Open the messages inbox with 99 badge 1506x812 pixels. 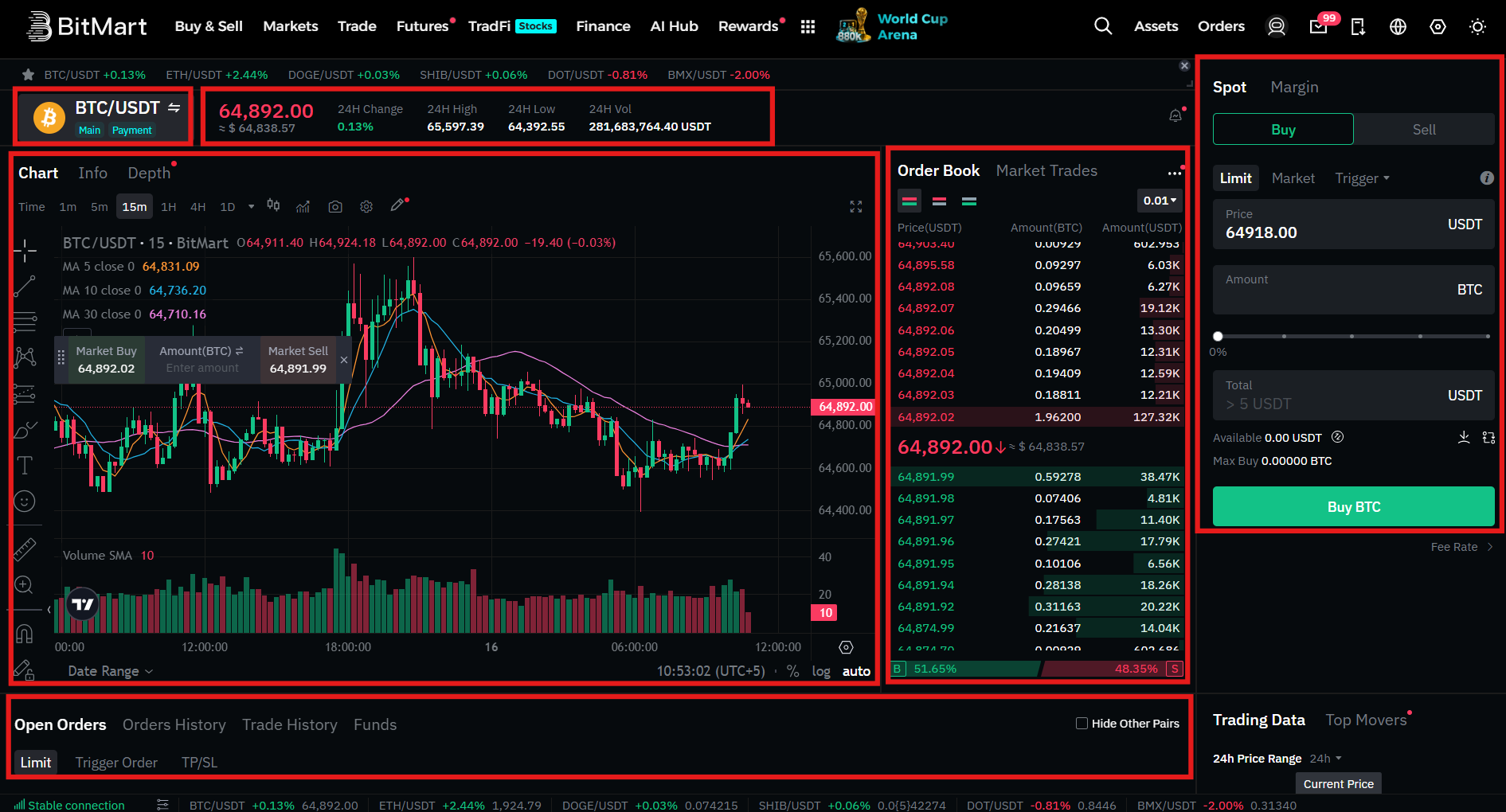click(x=1319, y=26)
